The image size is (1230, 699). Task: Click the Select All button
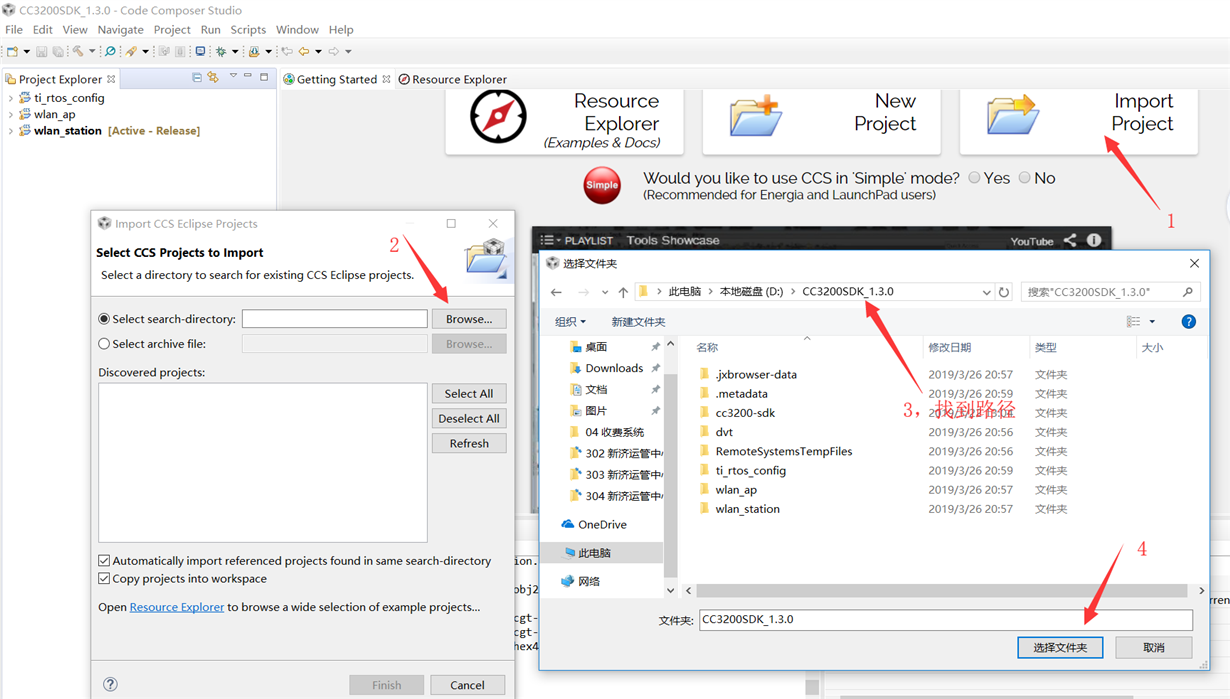tap(469, 394)
